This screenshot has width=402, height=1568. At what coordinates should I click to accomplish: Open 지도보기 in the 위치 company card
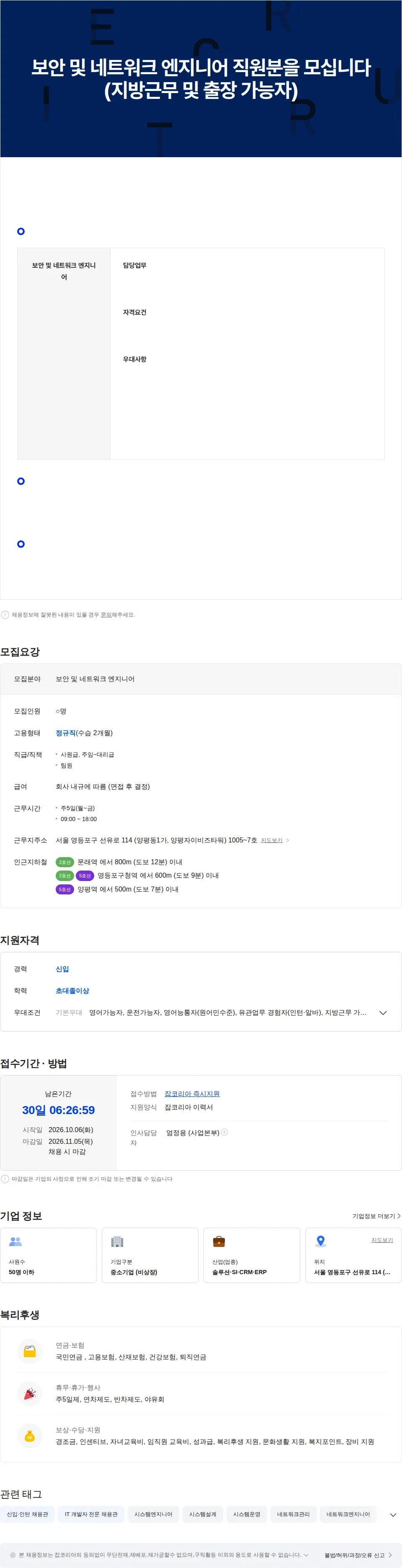pos(382,1240)
